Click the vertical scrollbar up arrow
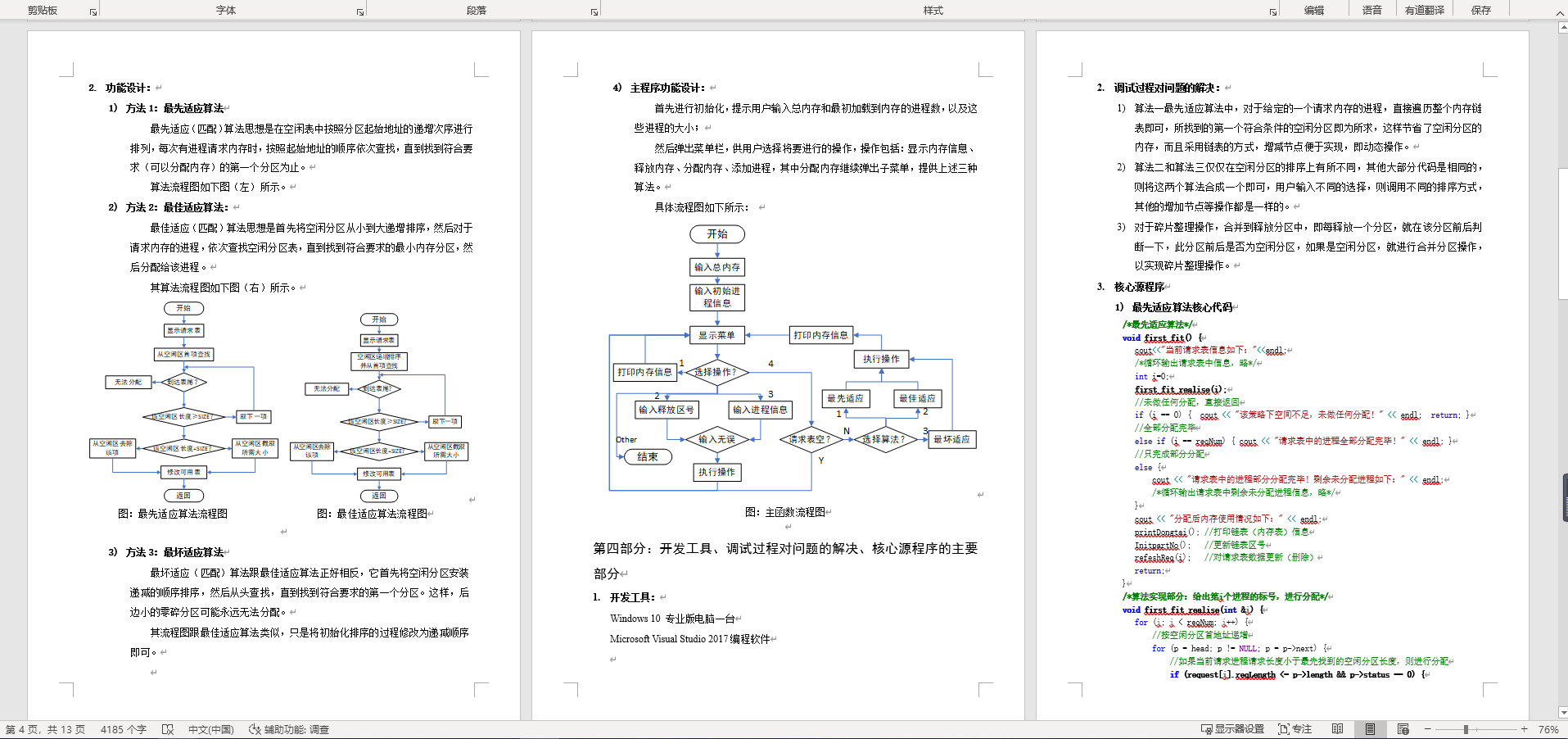The width and height of the screenshot is (1568, 739). coord(1562,27)
